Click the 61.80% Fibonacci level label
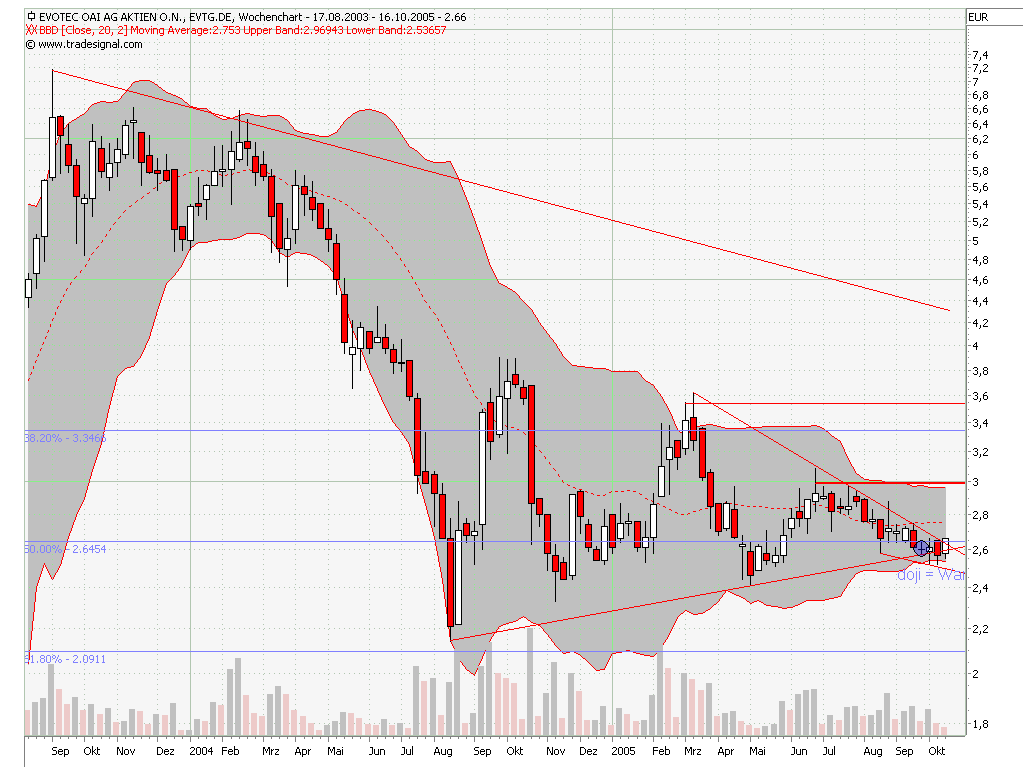The image size is (1024, 768). (52, 659)
